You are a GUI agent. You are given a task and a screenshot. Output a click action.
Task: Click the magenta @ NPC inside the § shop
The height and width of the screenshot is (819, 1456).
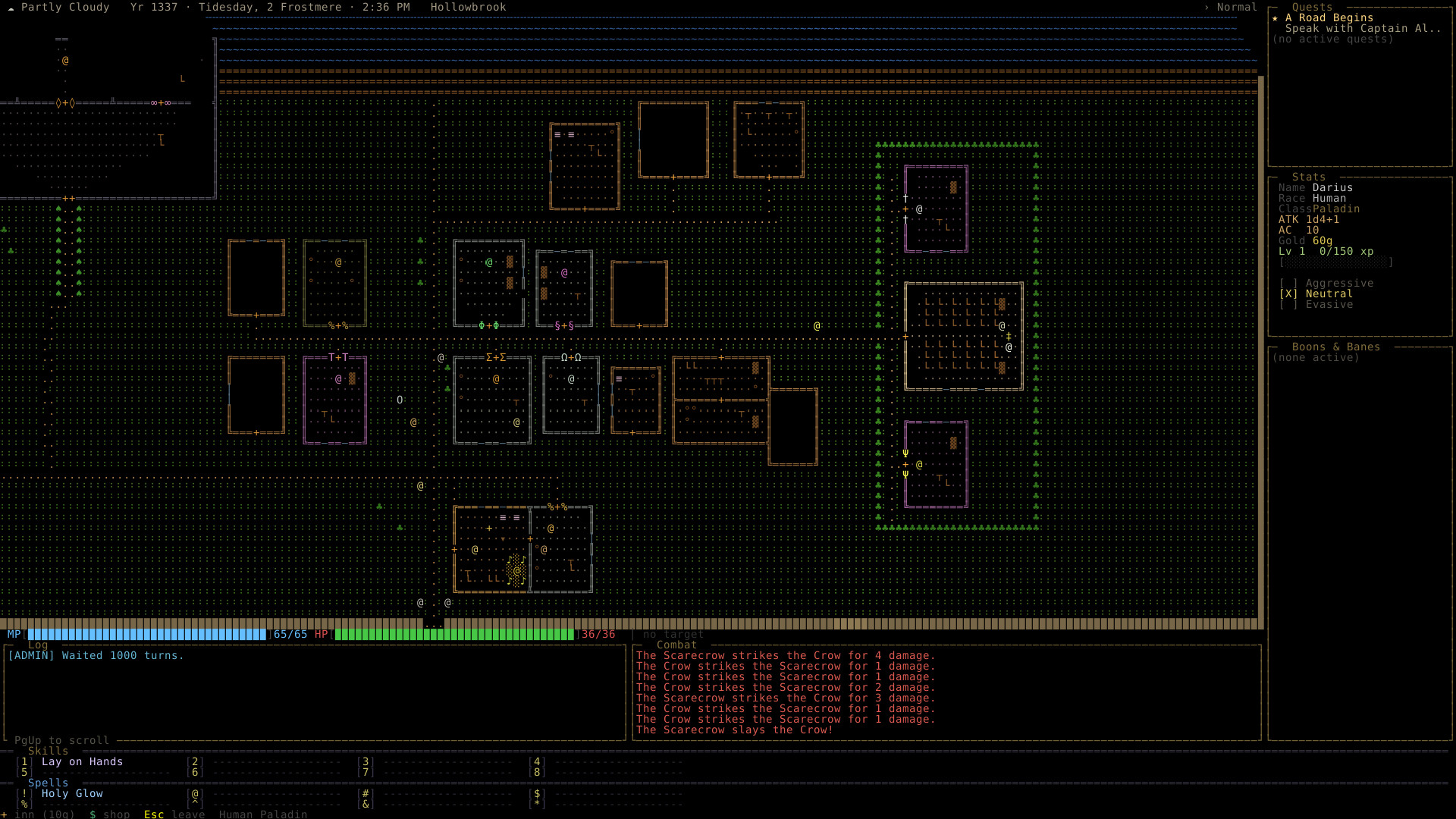click(564, 273)
